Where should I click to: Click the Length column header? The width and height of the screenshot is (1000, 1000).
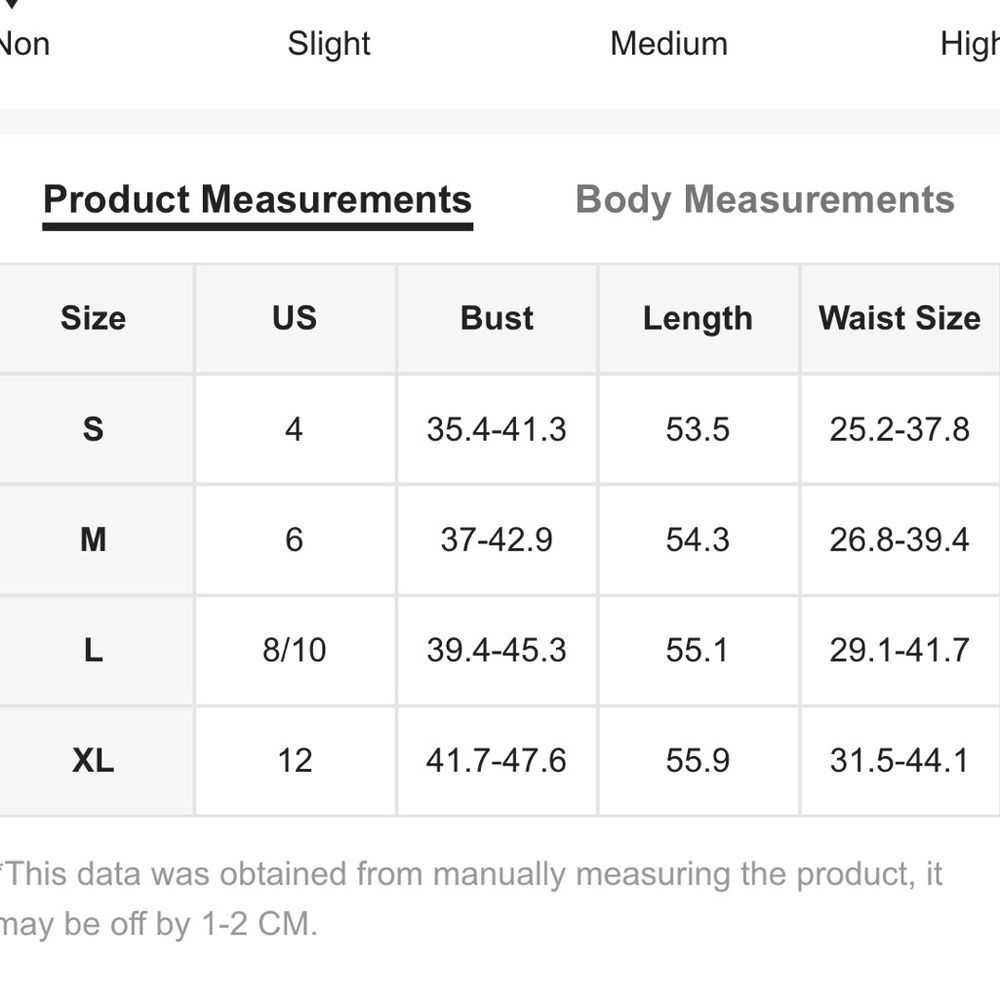698,318
